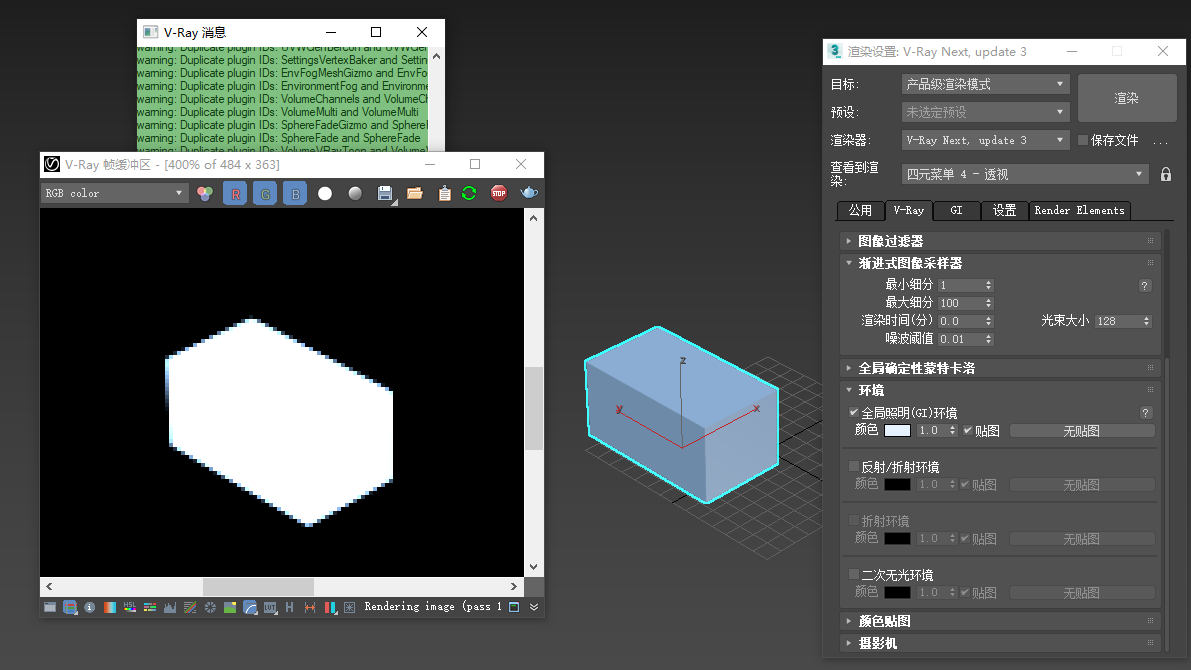Image resolution: width=1191 pixels, height=670 pixels.
Task: Click the V-Ray 消息 window scroll up arrow
Action: pyautogui.click(x=436, y=56)
